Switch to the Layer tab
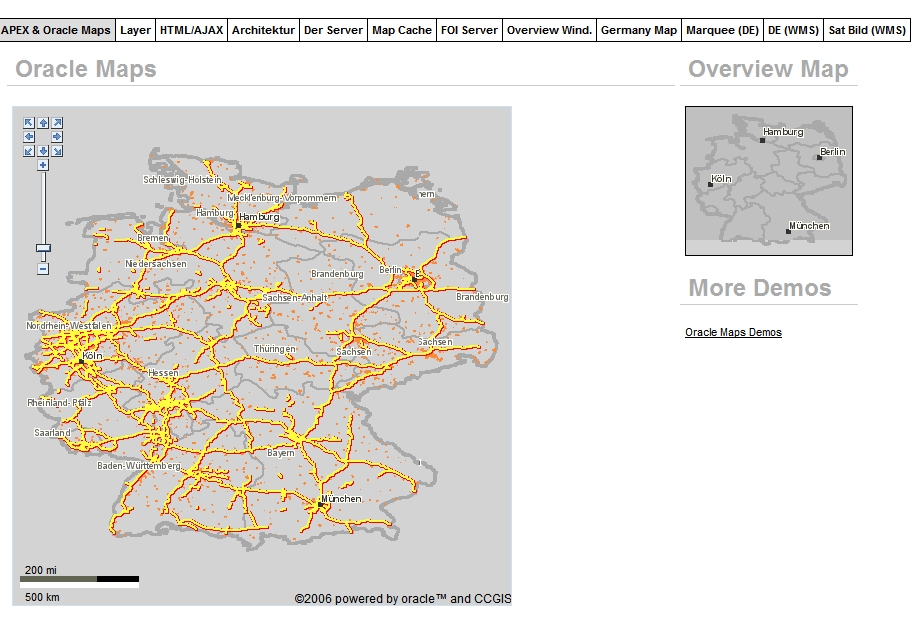Screen dimensions: 911x622 (135, 30)
